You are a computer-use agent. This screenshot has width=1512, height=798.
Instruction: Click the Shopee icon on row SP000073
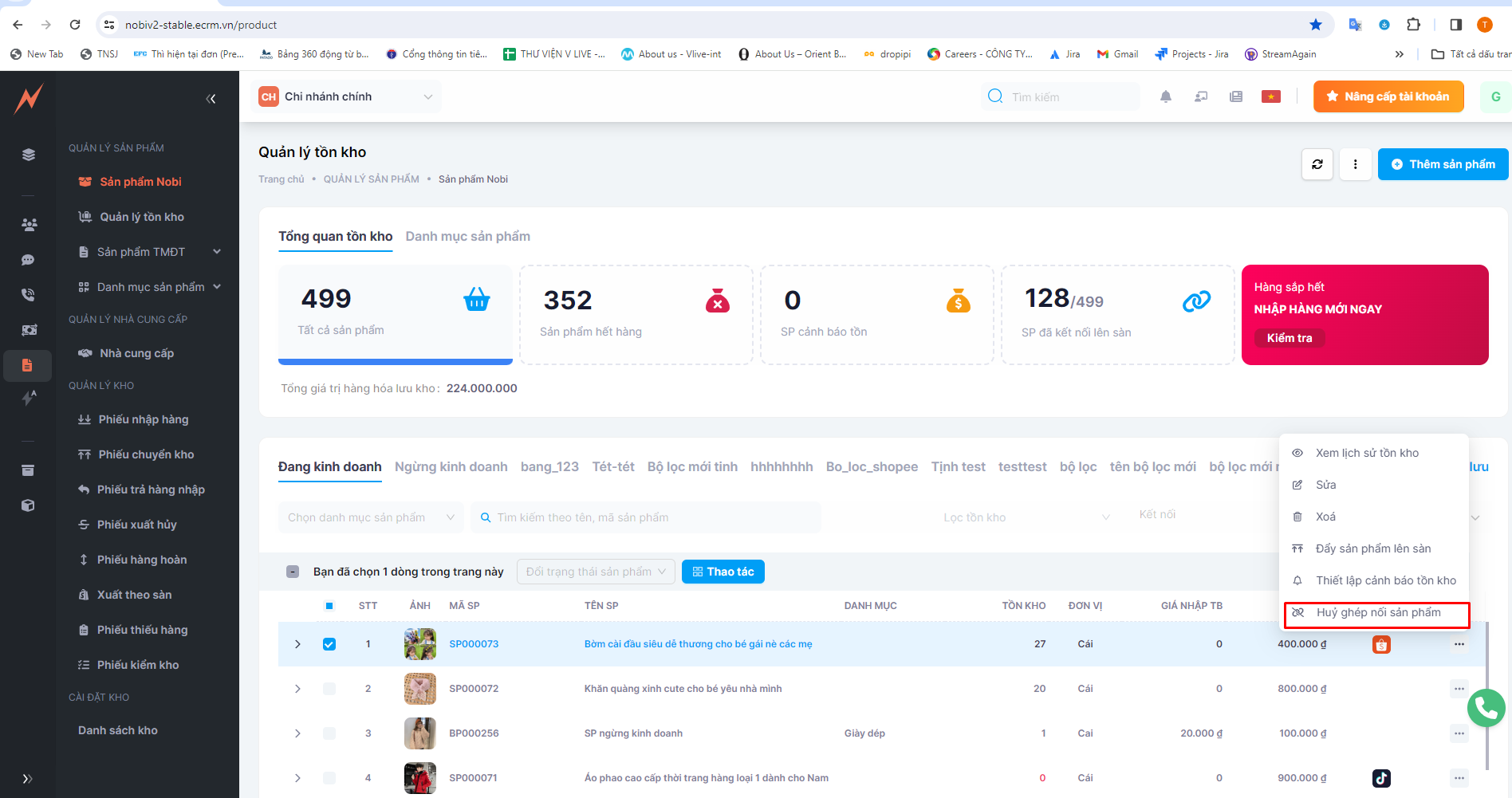click(1381, 644)
